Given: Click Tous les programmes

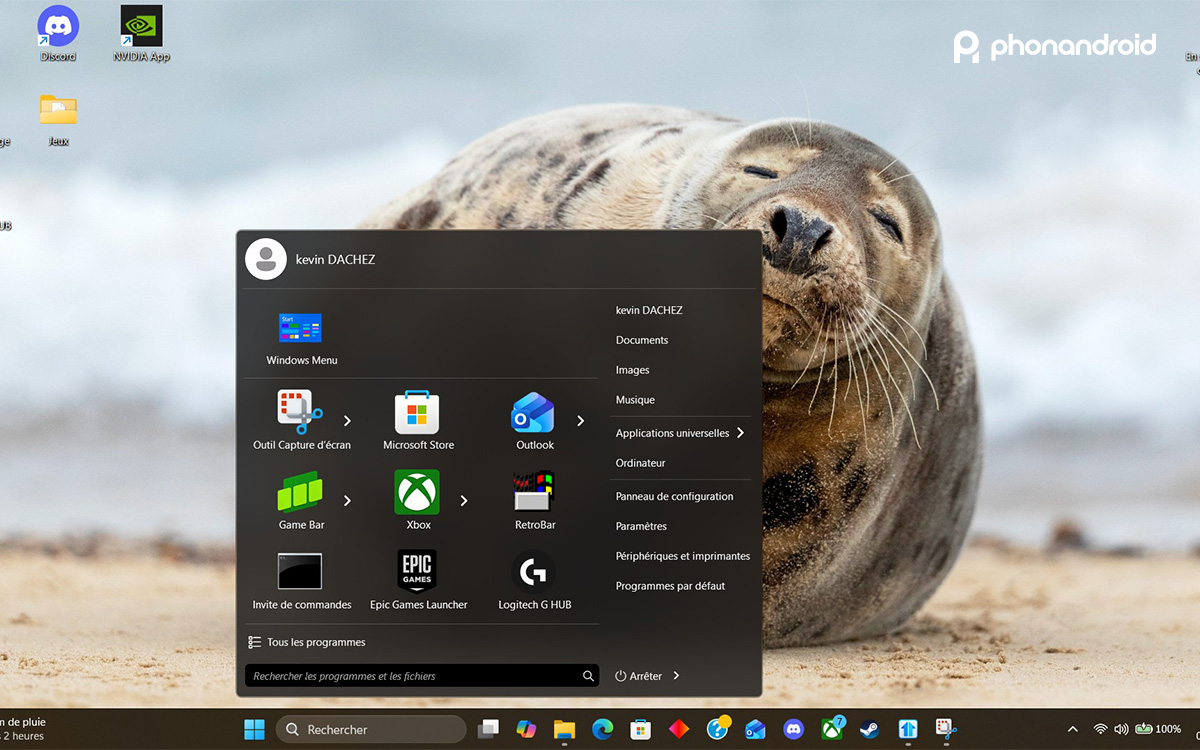Looking at the screenshot, I should click(x=307, y=642).
